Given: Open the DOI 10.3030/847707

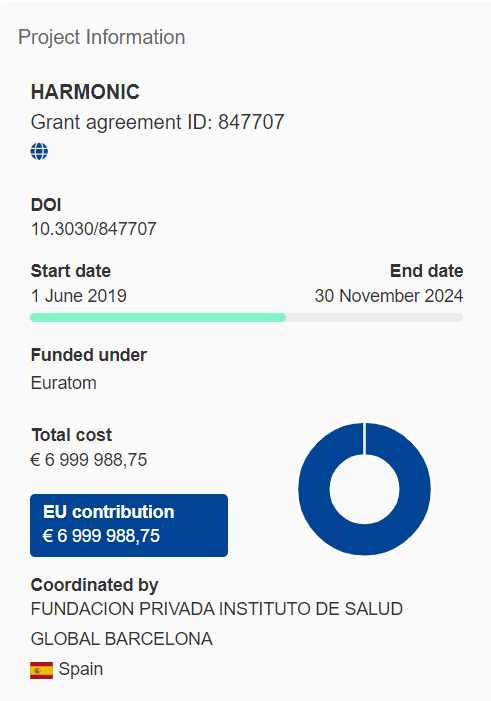Looking at the screenshot, I should click(93, 229).
